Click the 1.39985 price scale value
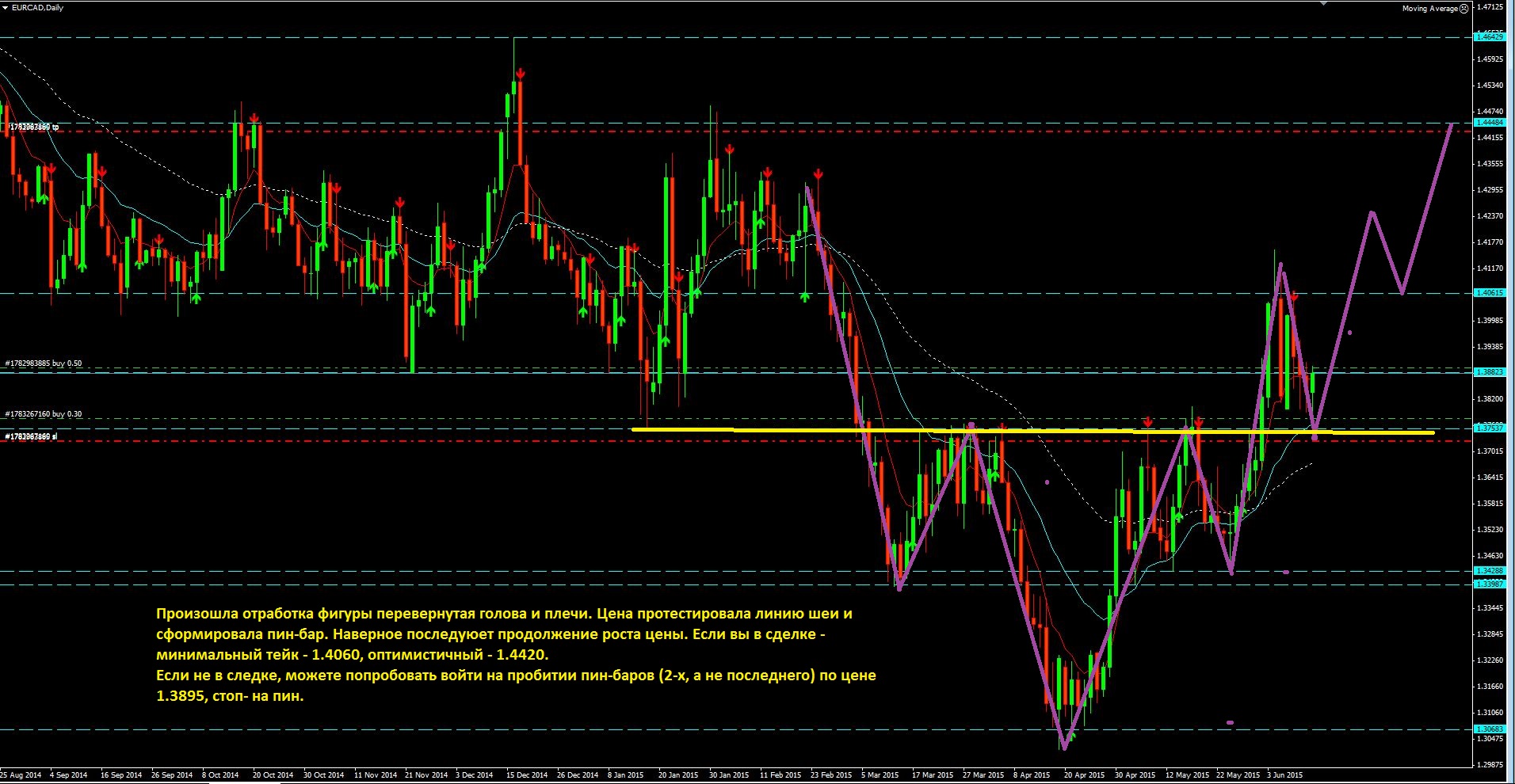 tap(1490, 321)
